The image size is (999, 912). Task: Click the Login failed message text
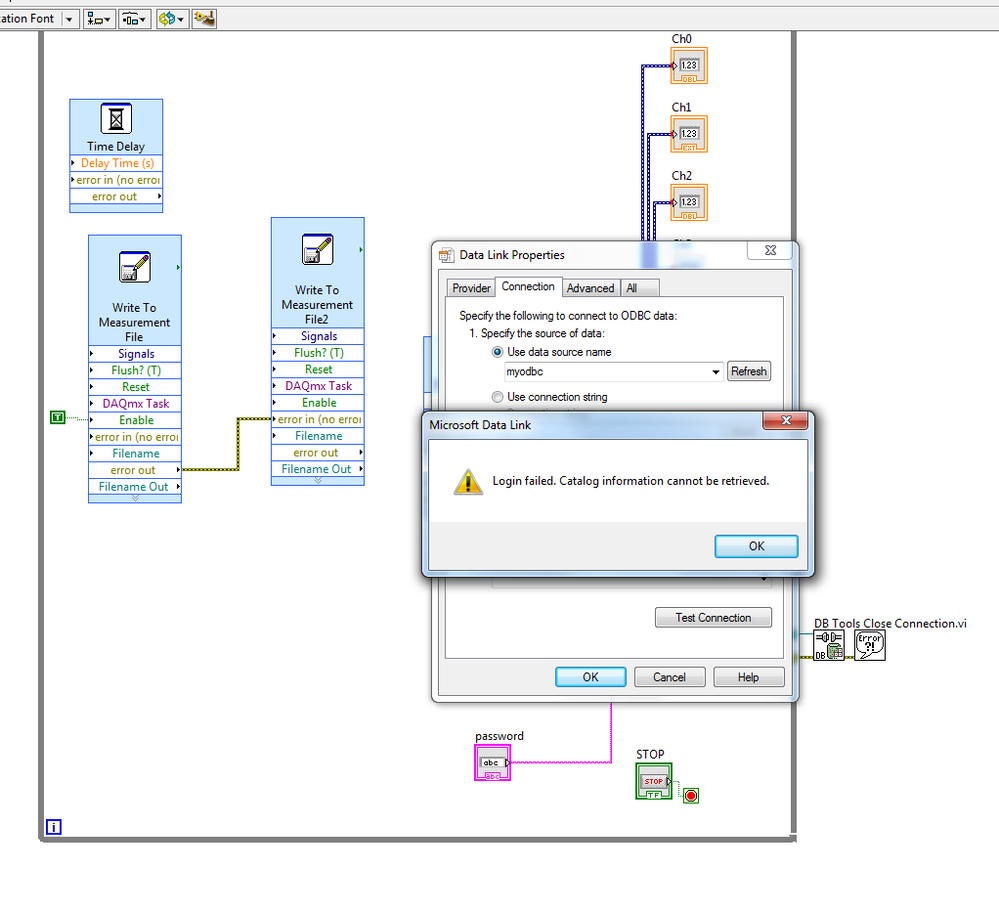tap(631, 481)
